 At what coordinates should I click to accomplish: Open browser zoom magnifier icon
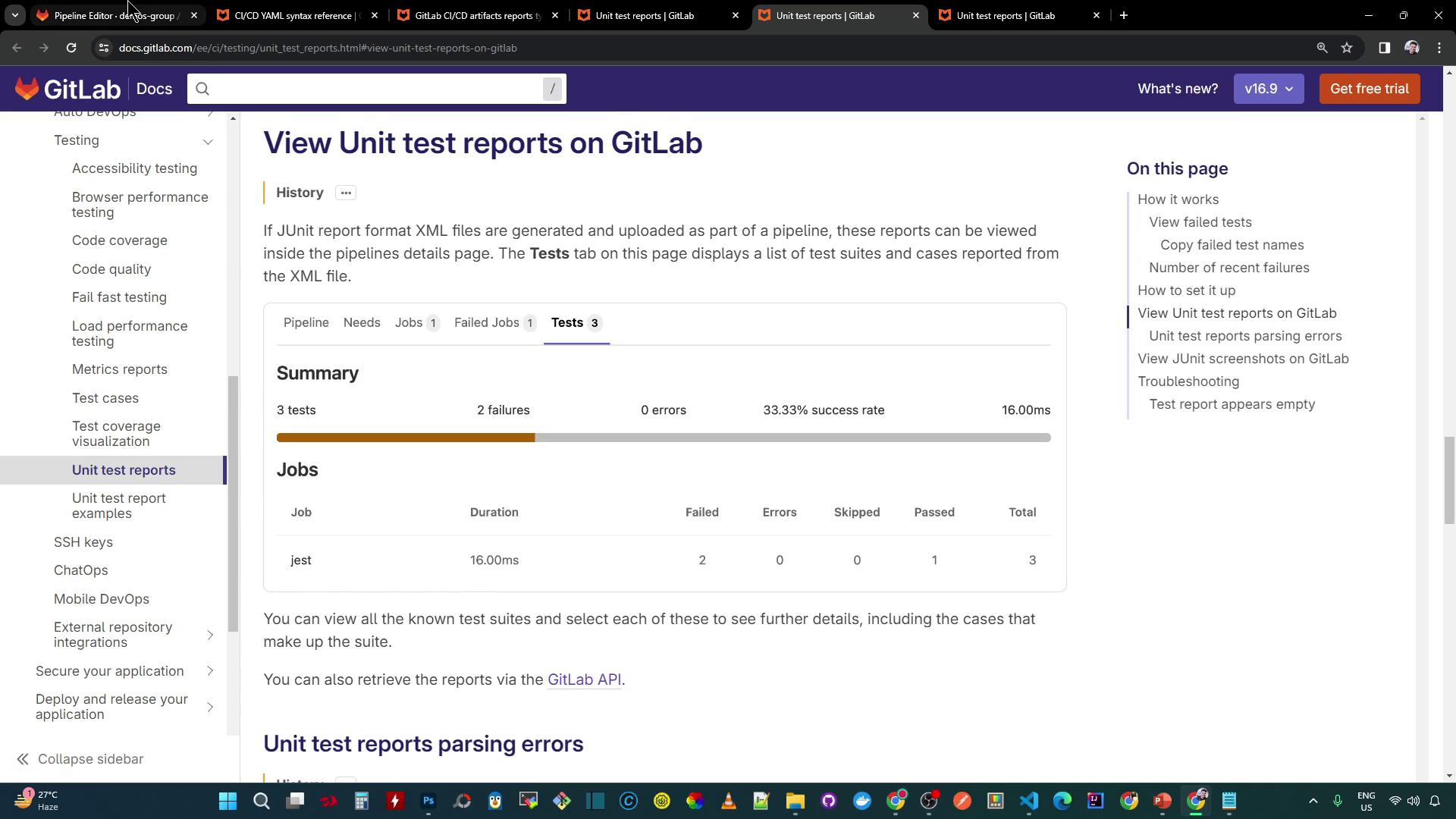(x=1322, y=48)
